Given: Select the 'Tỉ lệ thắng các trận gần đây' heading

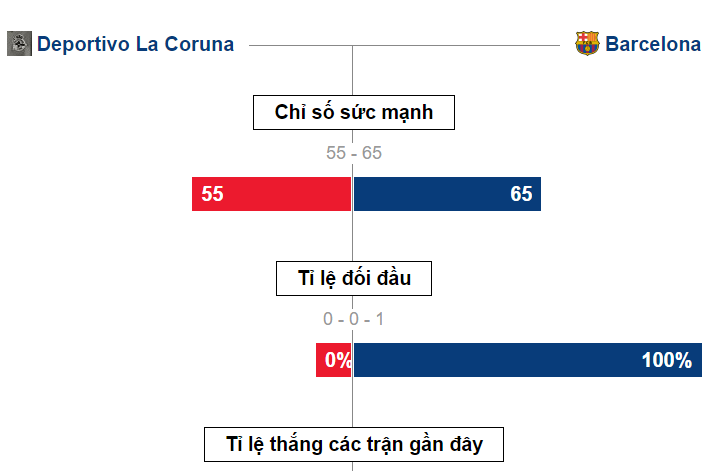Looking at the screenshot, I should pyautogui.click(x=354, y=445).
